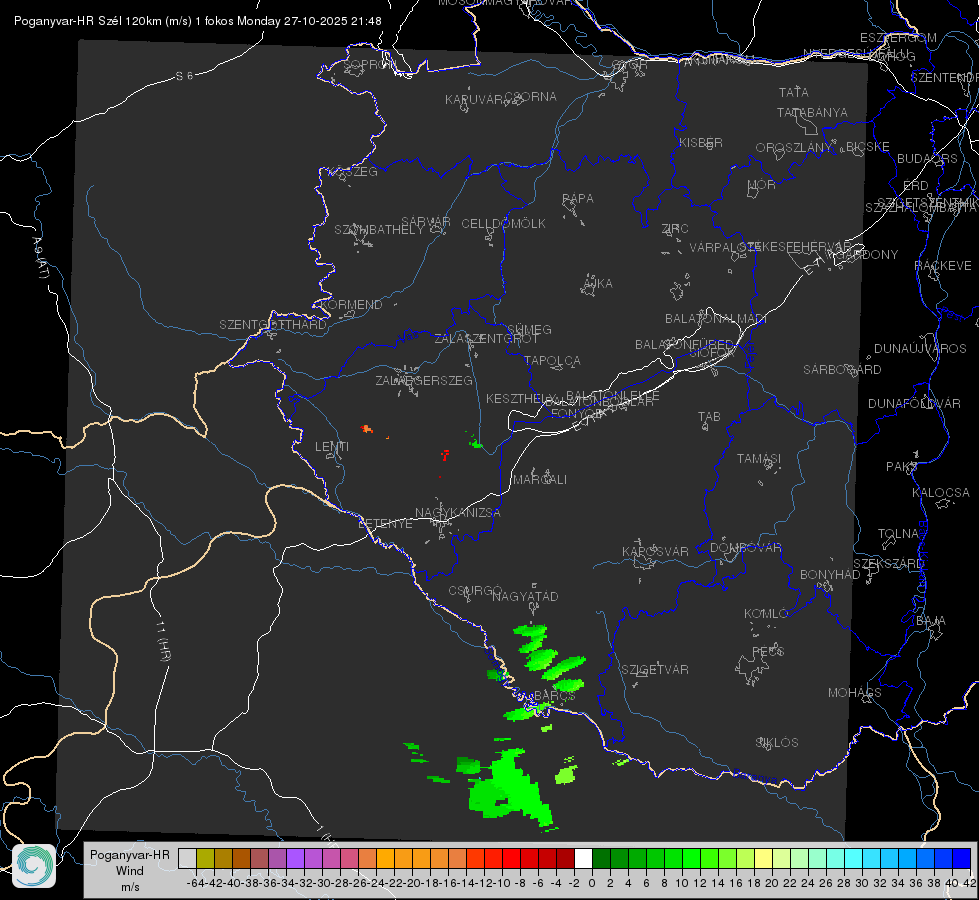
Task: Click the blue Vas county label
Action: [409, 336]
